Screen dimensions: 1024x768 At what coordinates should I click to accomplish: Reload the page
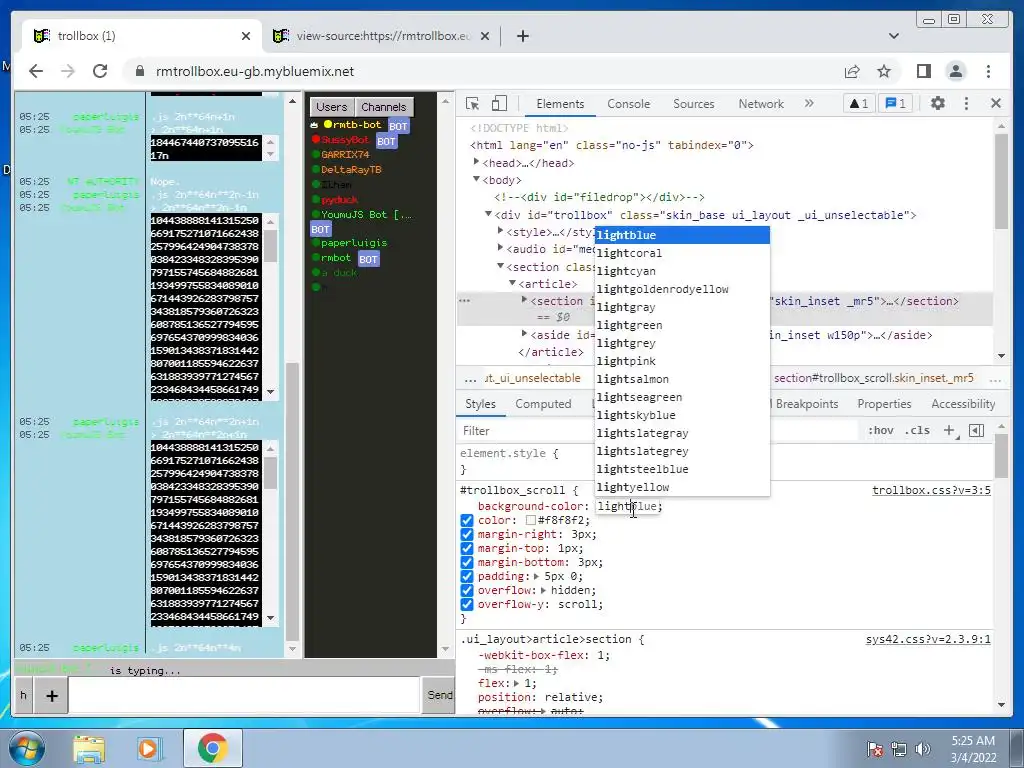pyautogui.click(x=100, y=71)
